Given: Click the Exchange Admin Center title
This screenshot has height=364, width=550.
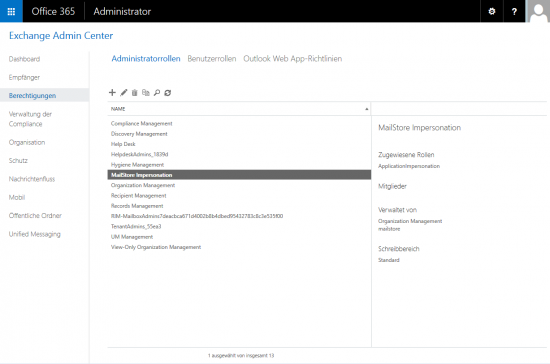Looking at the screenshot, I should 61,35.
